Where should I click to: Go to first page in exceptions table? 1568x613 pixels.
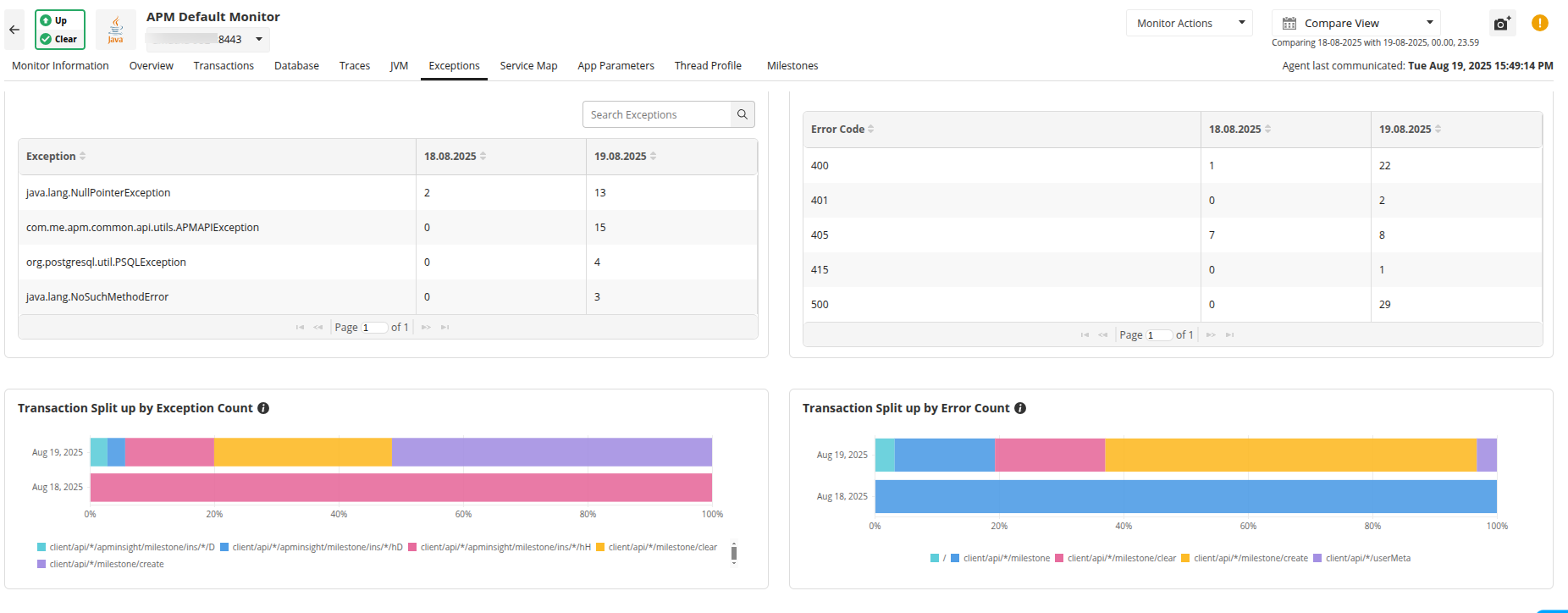(300, 328)
